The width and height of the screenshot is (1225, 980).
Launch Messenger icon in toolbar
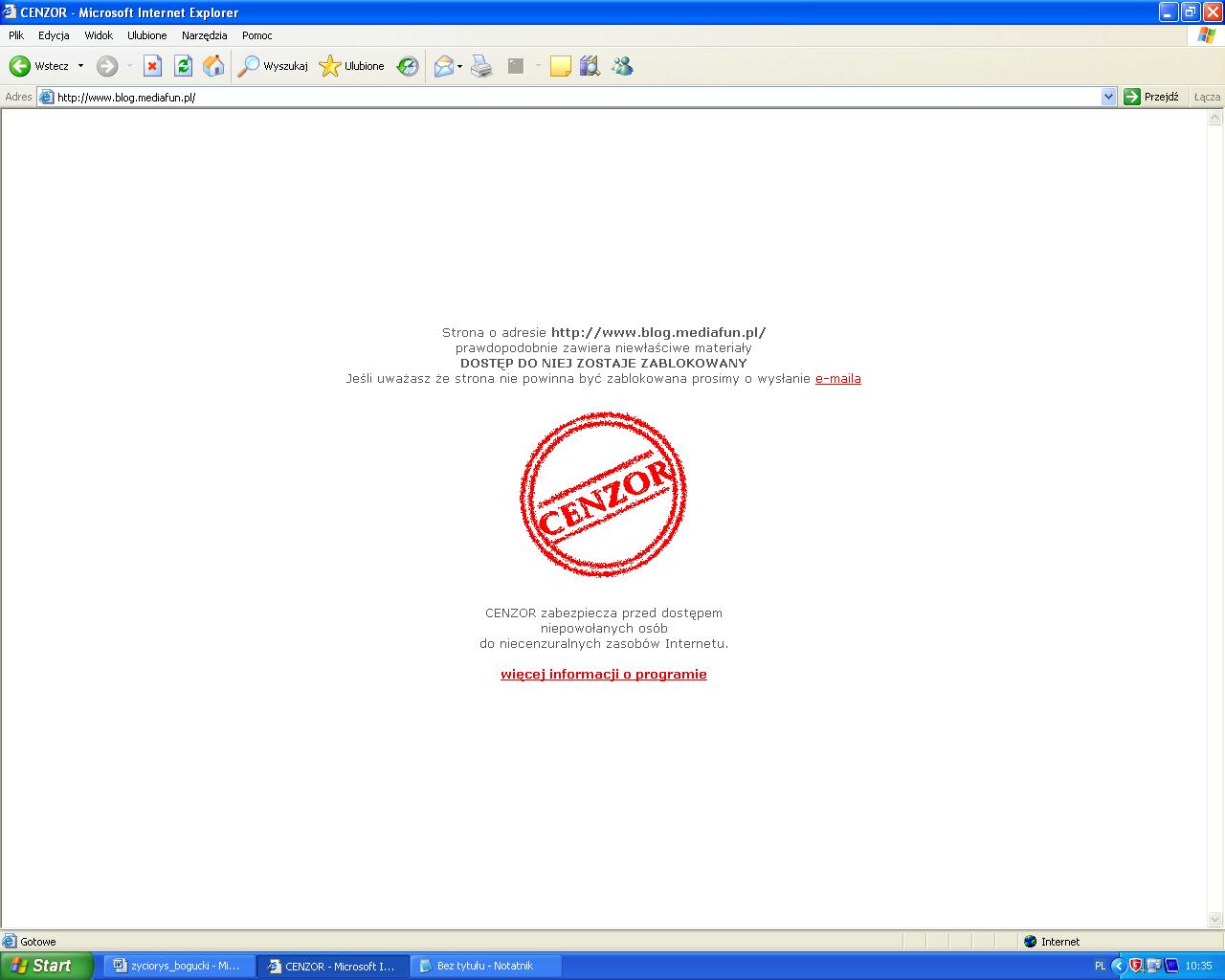coord(622,66)
